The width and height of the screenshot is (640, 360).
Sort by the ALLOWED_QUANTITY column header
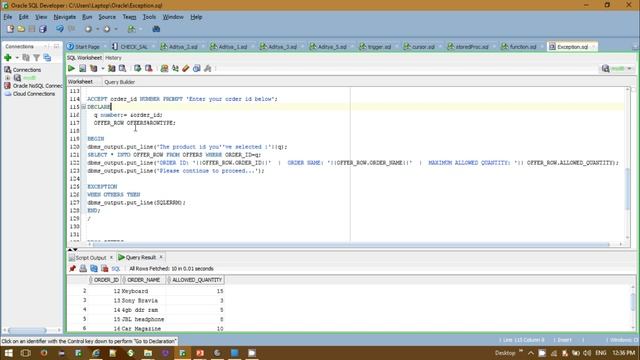tap(197, 280)
